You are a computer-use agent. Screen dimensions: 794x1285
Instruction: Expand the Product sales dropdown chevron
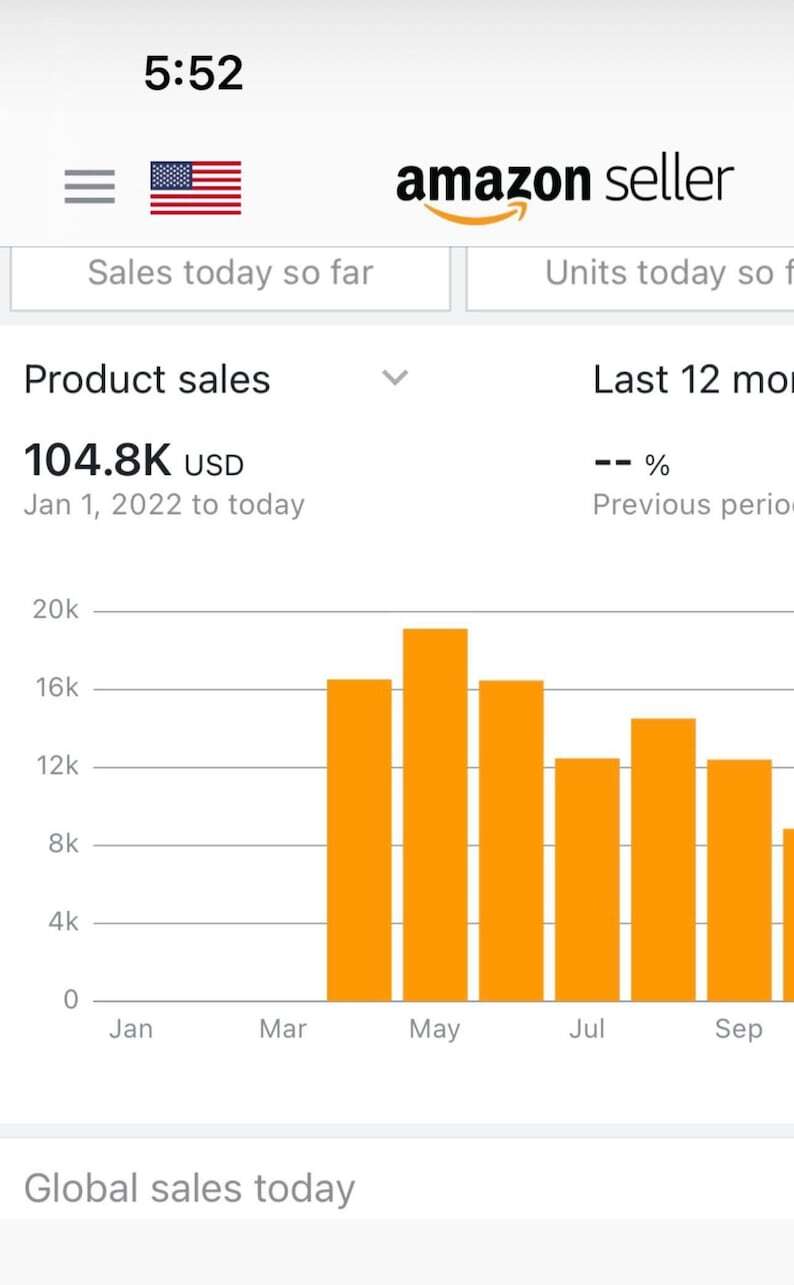(x=396, y=378)
